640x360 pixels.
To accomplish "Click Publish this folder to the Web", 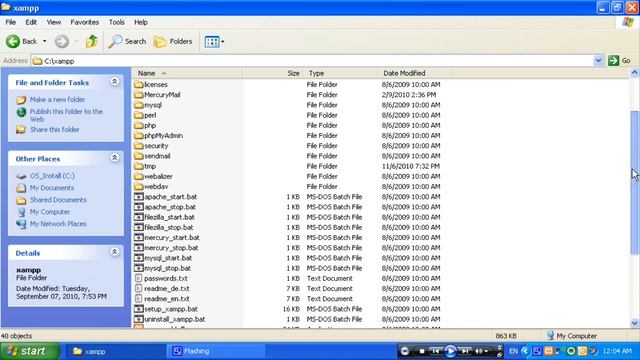I will [66, 116].
